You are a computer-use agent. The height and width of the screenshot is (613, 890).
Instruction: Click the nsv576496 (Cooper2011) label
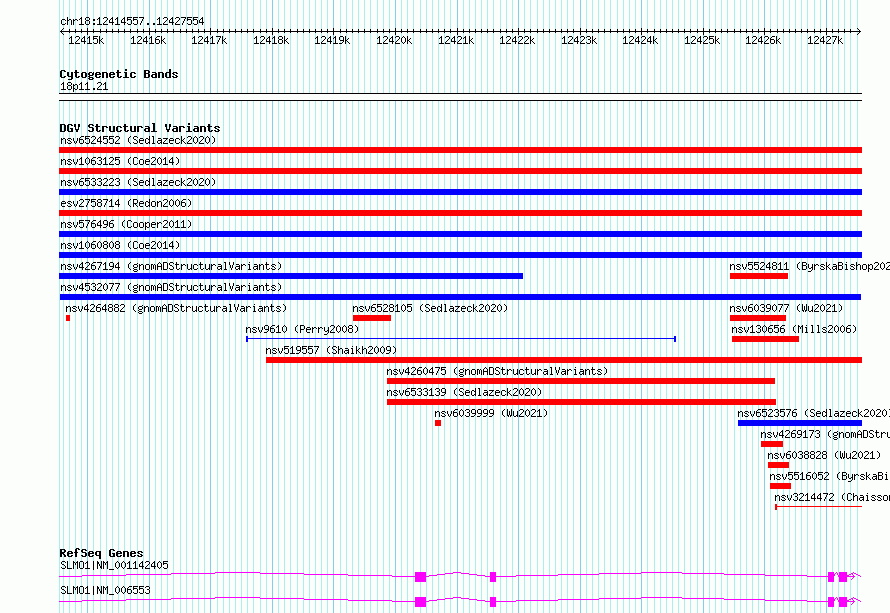point(126,224)
